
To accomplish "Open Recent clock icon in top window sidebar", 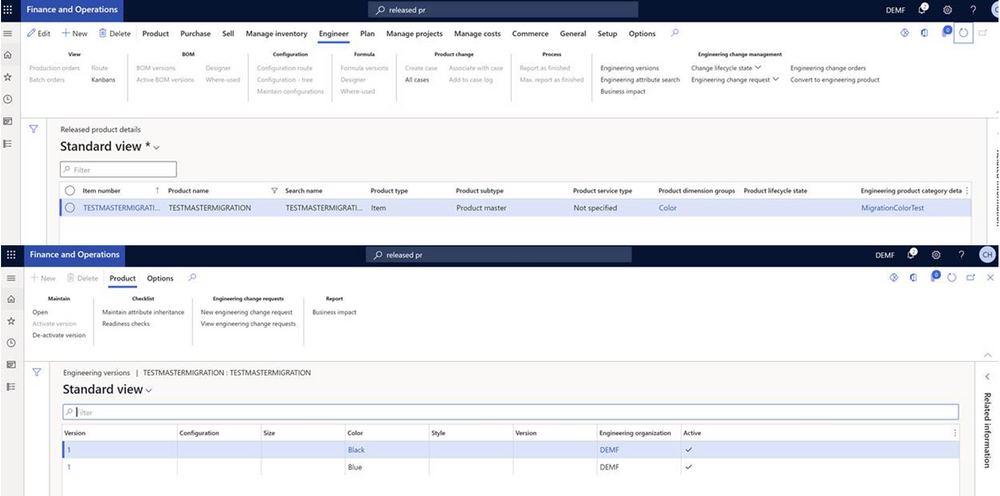I will click(8, 99).
